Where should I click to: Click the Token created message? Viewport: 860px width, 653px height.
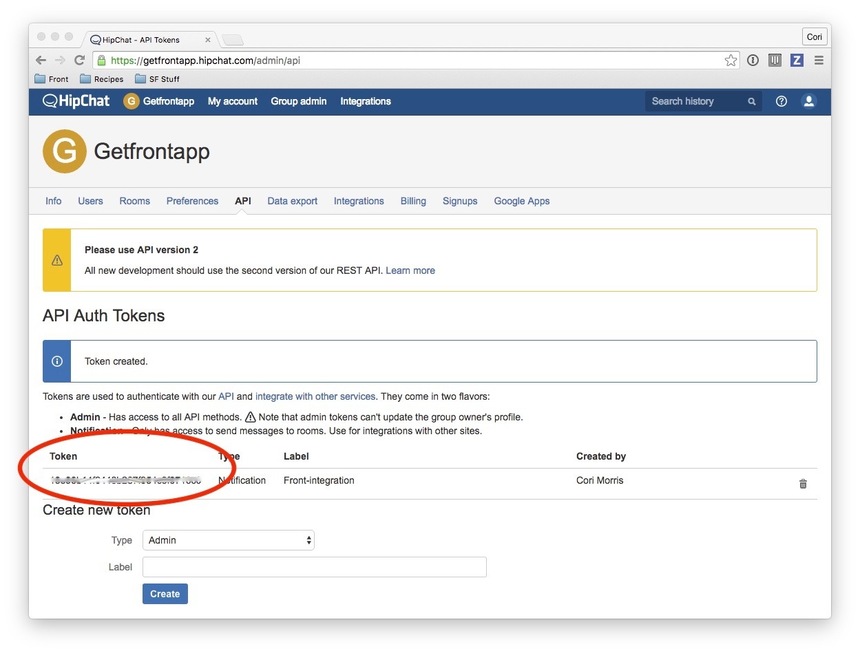coord(116,361)
